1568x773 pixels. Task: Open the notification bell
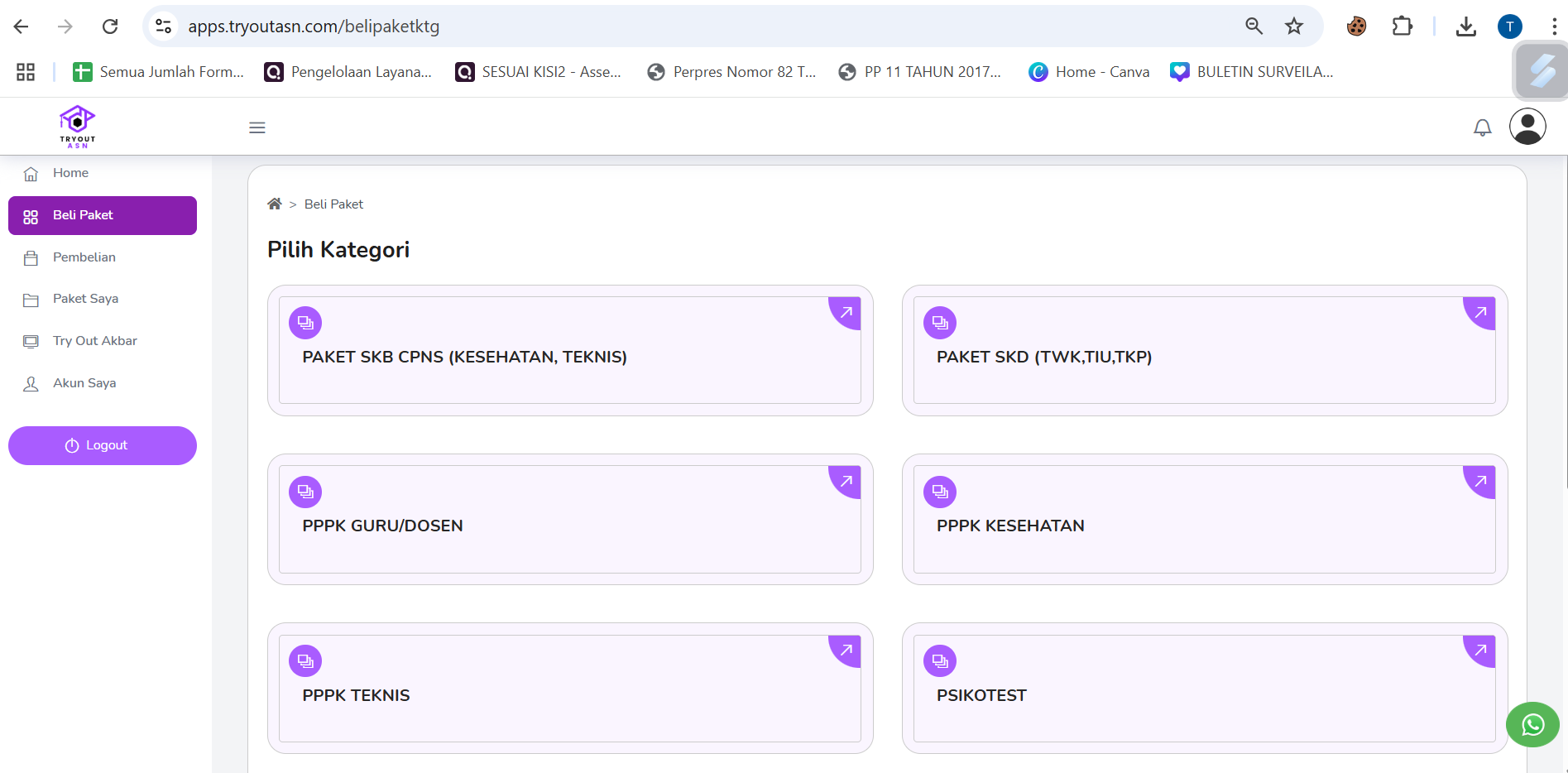pos(1482,127)
